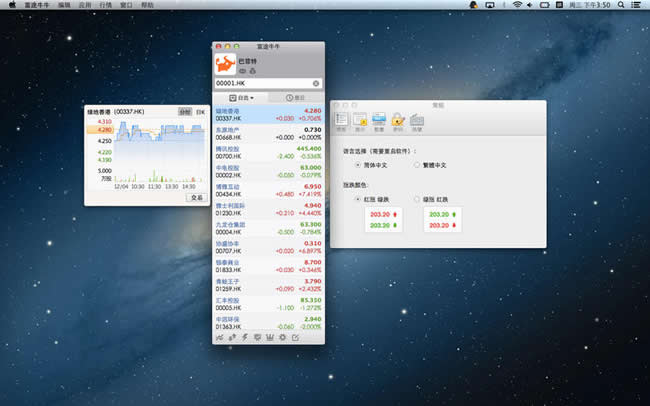This screenshot has width=650, height=406.
Task: Click the trend arrow icon in bottom toolbar
Action: 232,338
